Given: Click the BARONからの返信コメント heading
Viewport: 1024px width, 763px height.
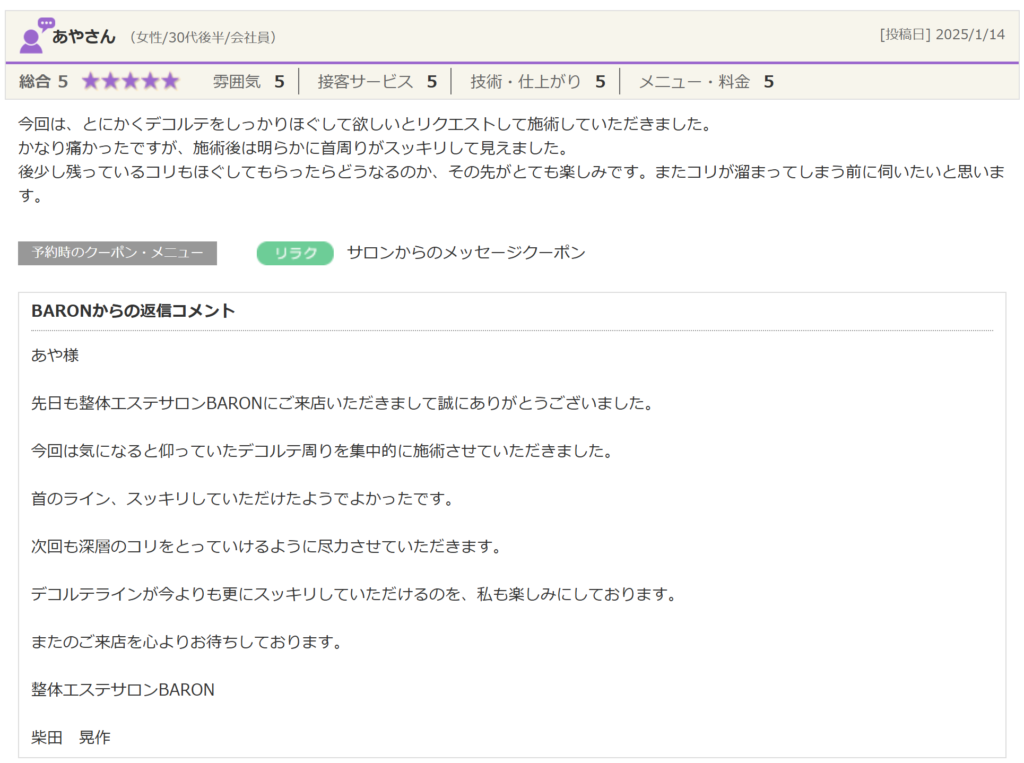Looking at the screenshot, I should 133,311.
